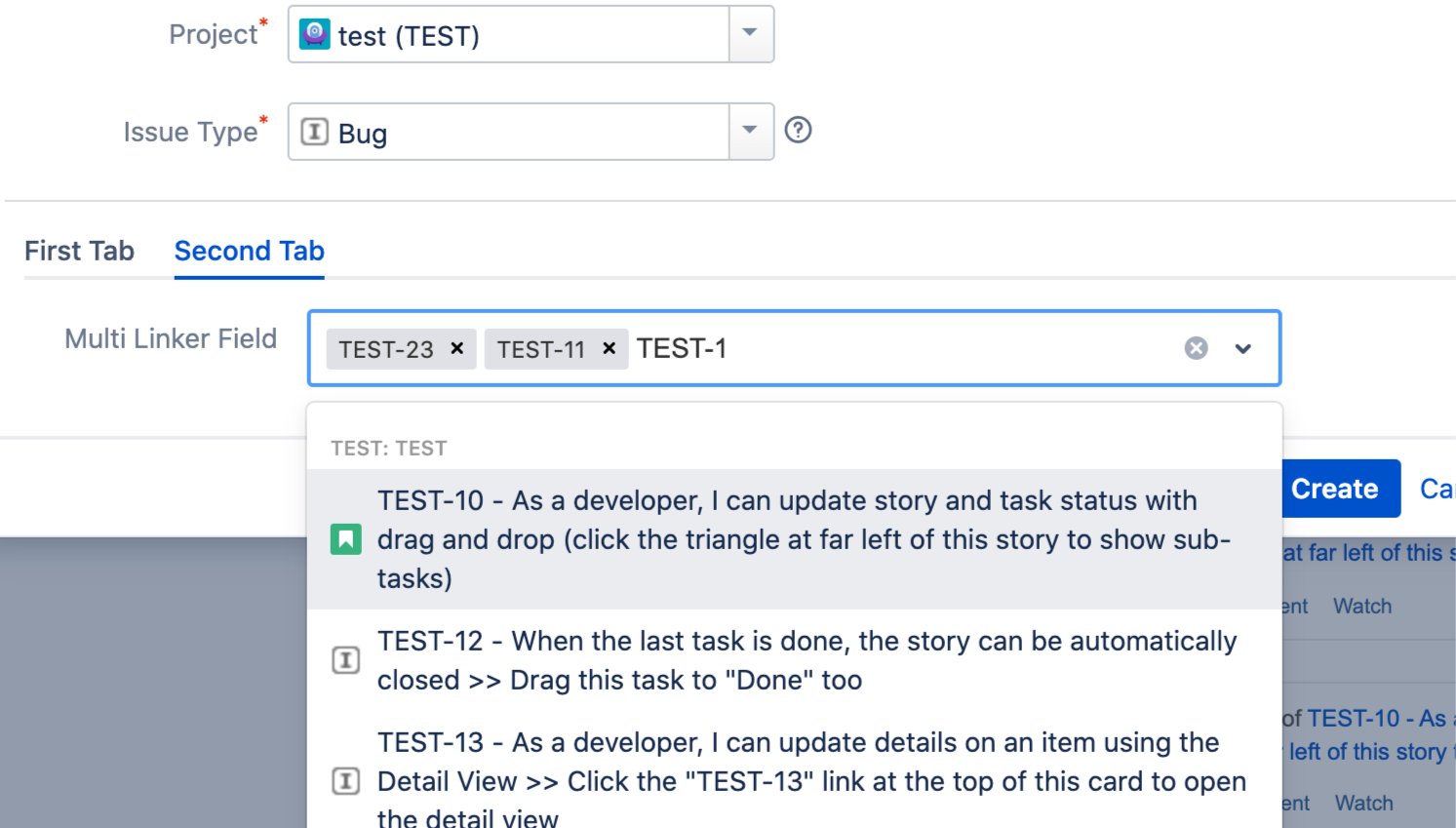Click green story icon beside TEST-10

[346, 539]
